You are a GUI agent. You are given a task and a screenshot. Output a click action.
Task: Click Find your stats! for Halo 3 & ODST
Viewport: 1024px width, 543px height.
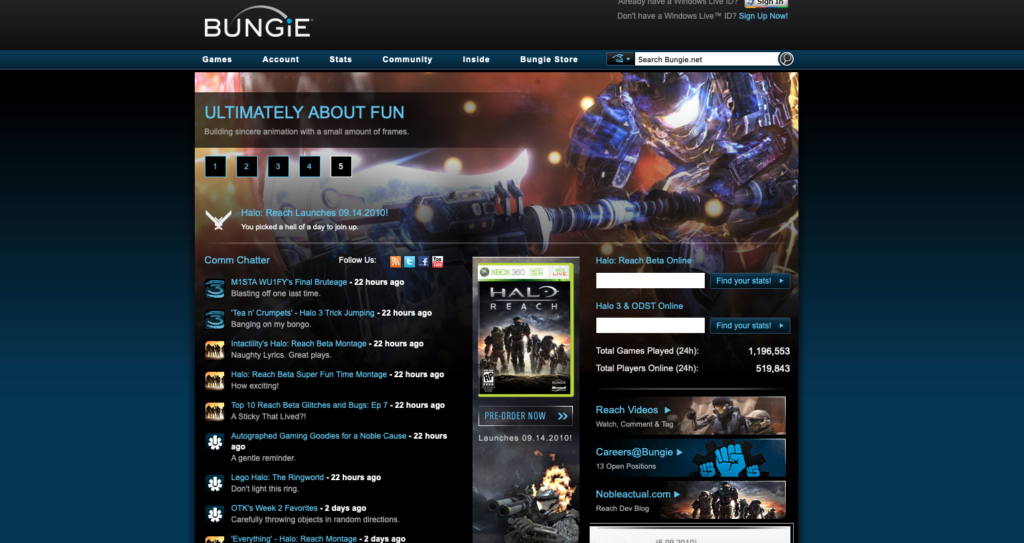coord(750,325)
